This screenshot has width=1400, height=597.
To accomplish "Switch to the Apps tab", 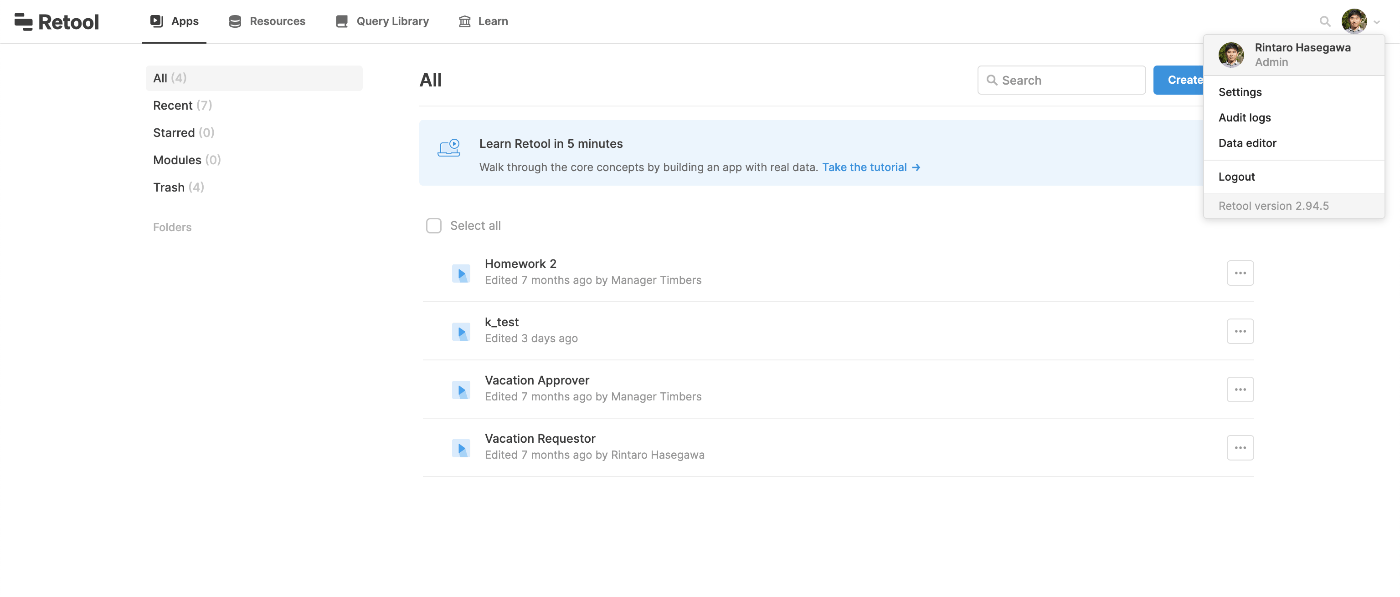I will pyautogui.click(x=174, y=21).
